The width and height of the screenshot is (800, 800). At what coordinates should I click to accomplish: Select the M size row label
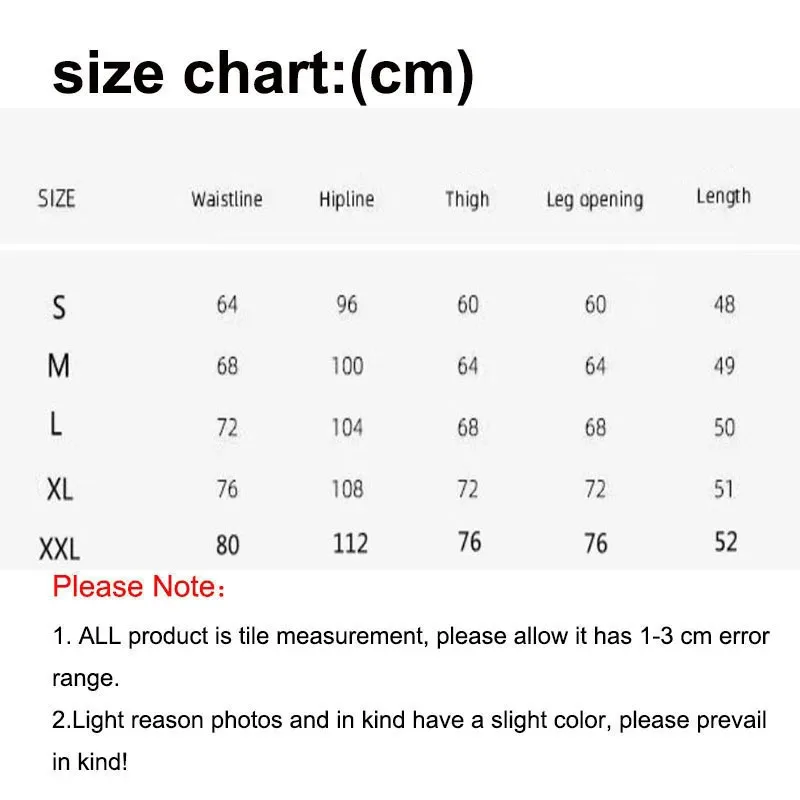pos(58,367)
